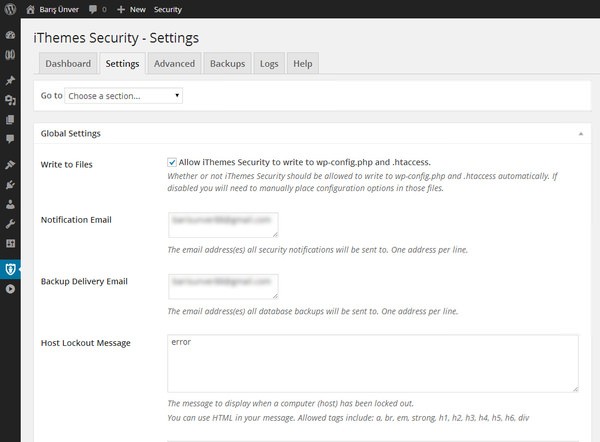Focus the Notification Email field
The image size is (600, 442).
(x=223, y=225)
